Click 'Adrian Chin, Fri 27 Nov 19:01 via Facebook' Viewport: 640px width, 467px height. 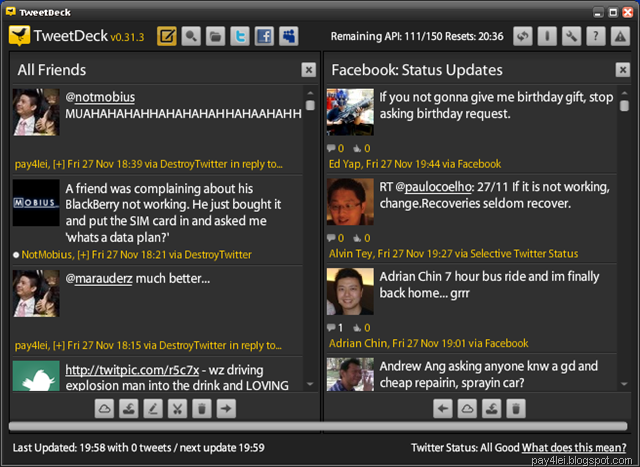click(x=429, y=344)
